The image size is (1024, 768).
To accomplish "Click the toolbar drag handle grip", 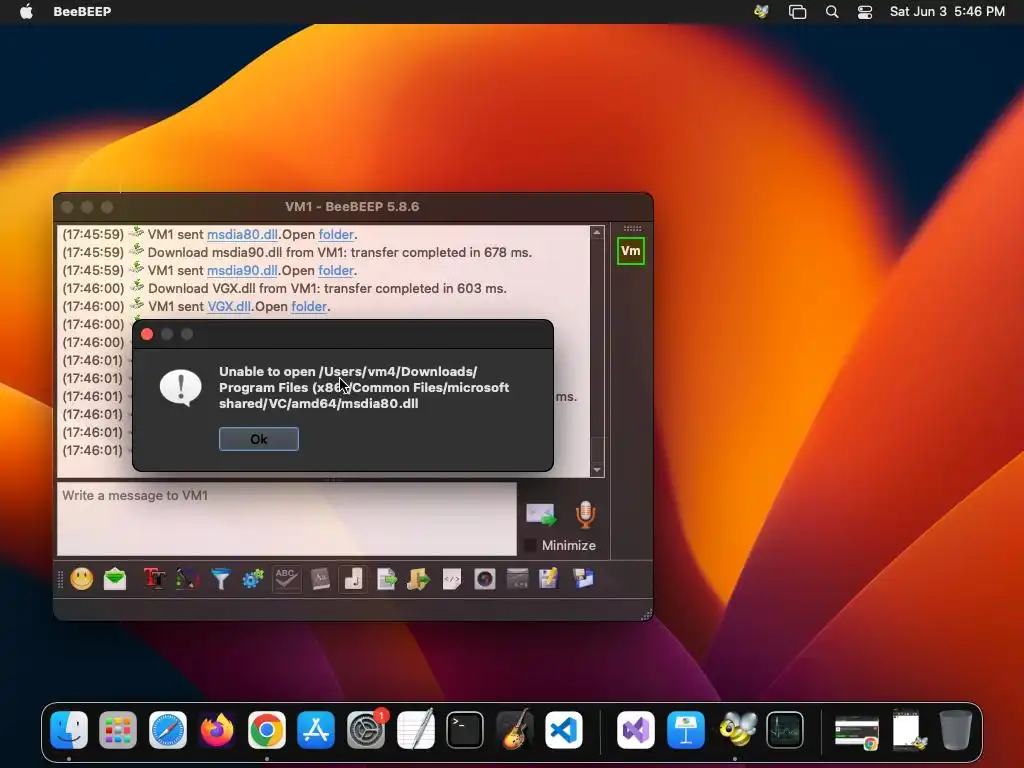I will pos(60,579).
